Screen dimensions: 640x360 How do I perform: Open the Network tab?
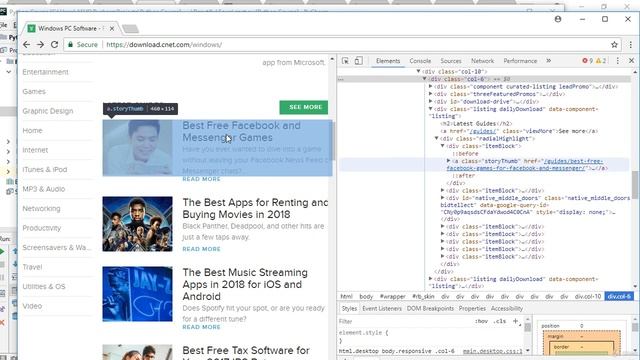(x=482, y=61)
